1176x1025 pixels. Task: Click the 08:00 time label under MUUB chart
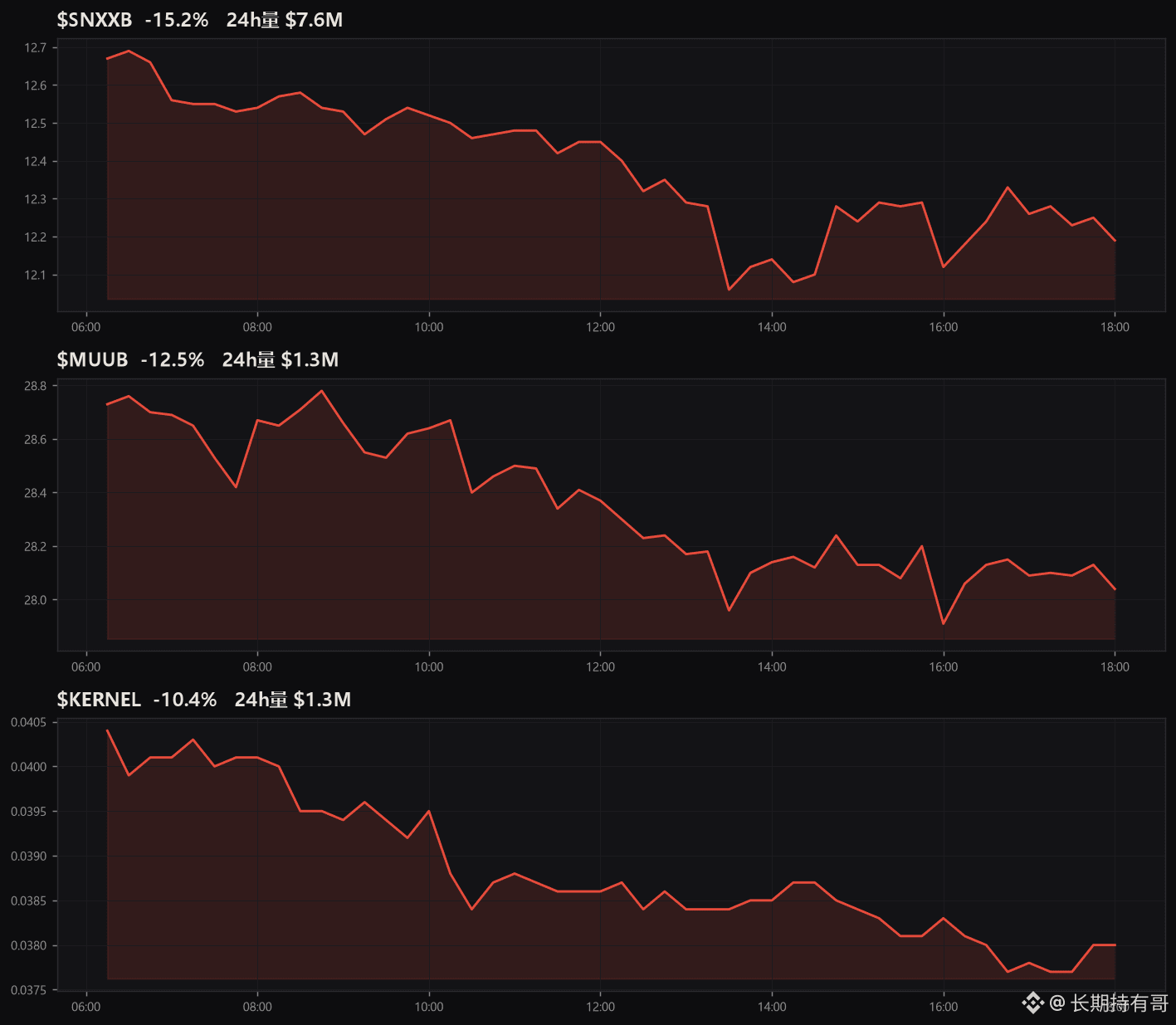click(x=257, y=667)
